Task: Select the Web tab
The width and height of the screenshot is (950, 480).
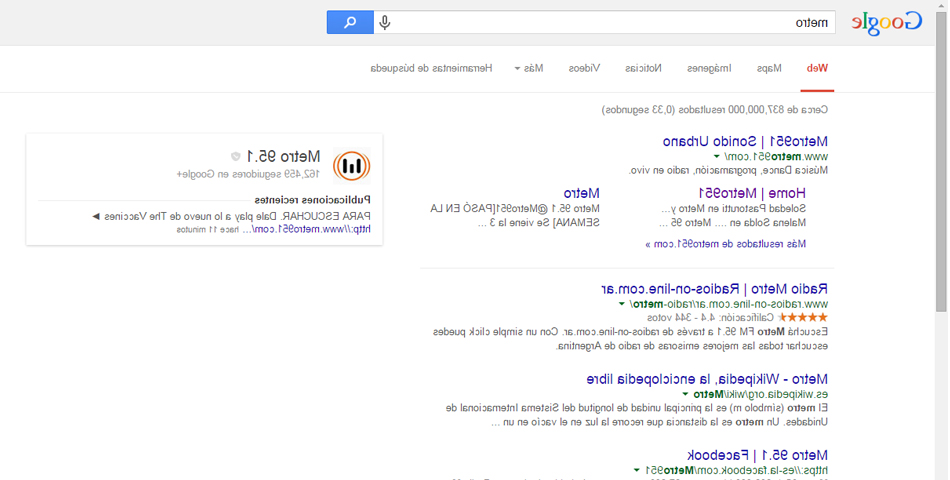Action: pyautogui.click(x=817, y=68)
